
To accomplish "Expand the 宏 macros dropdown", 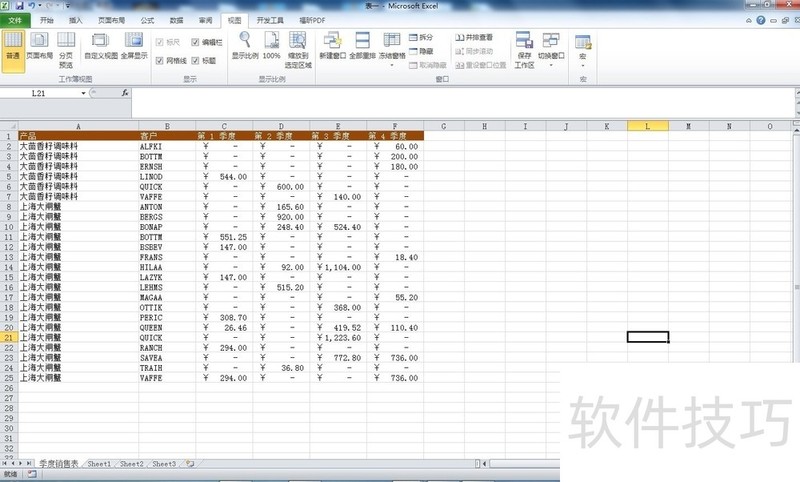I will click(x=583, y=65).
